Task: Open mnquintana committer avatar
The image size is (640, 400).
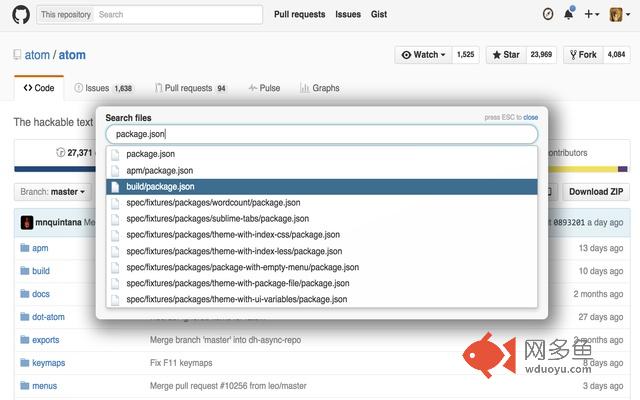Action: coord(27,222)
